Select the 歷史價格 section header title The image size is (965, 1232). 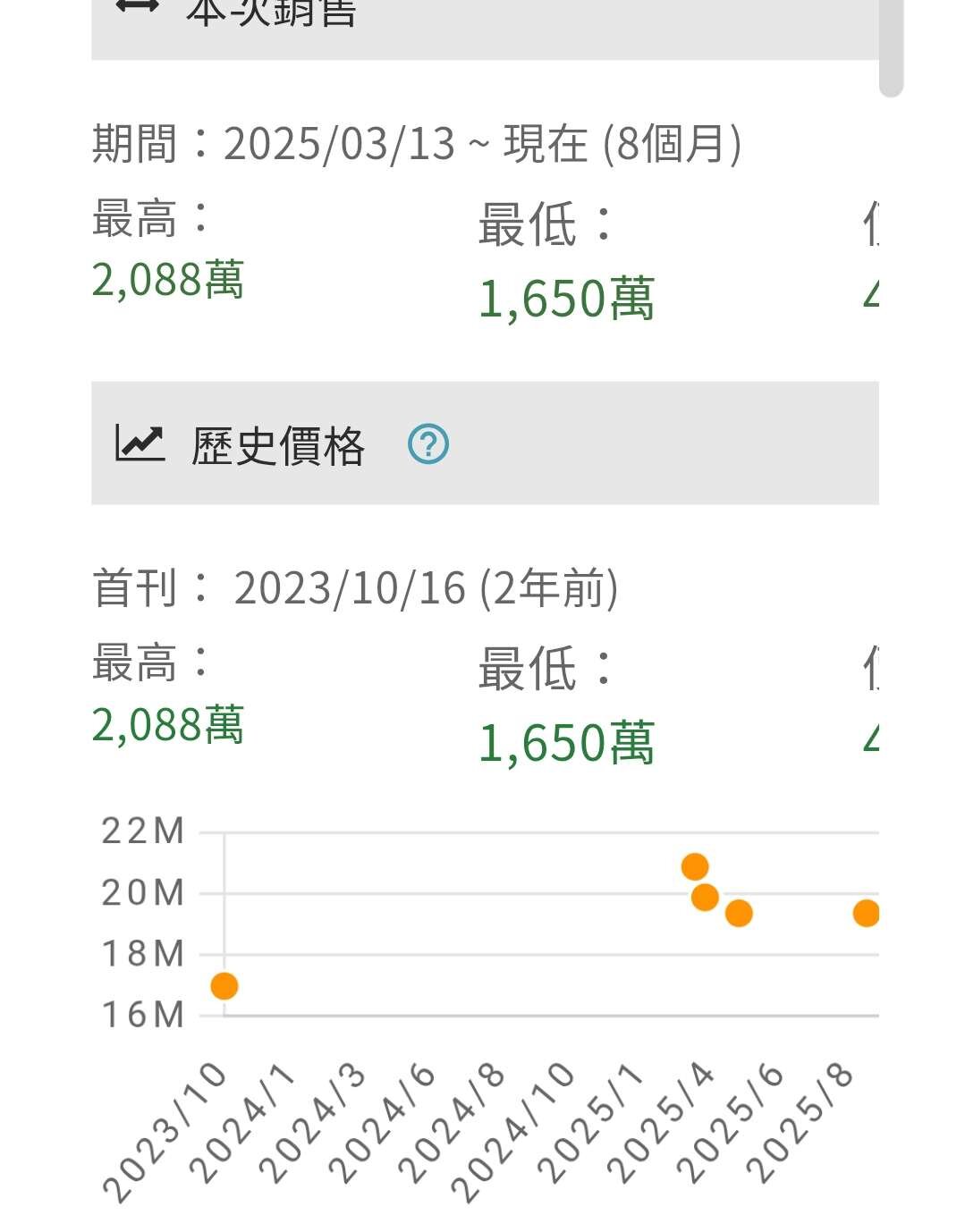point(278,445)
